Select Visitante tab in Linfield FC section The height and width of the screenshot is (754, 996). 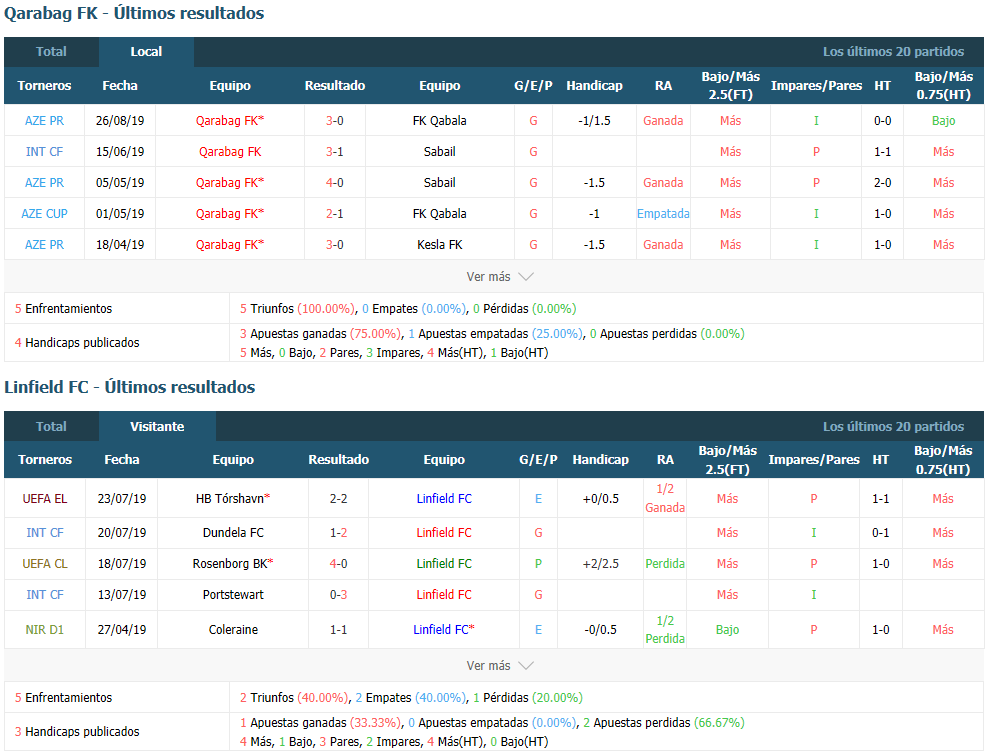point(157,426)
